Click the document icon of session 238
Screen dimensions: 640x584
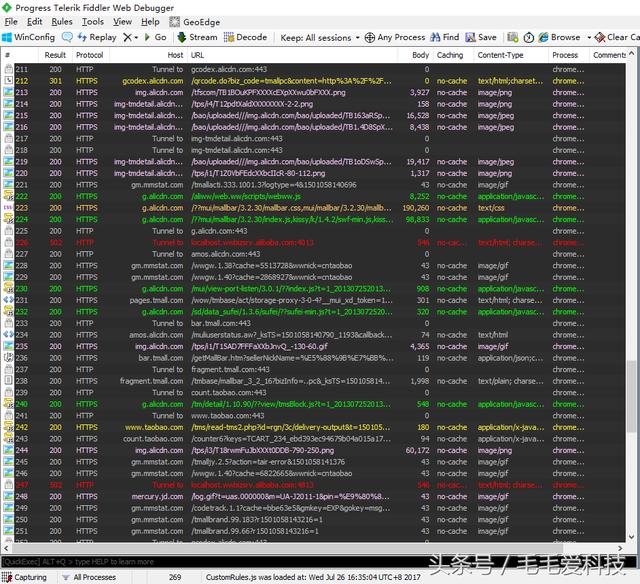pyautogui.click(x=8, y=381)
